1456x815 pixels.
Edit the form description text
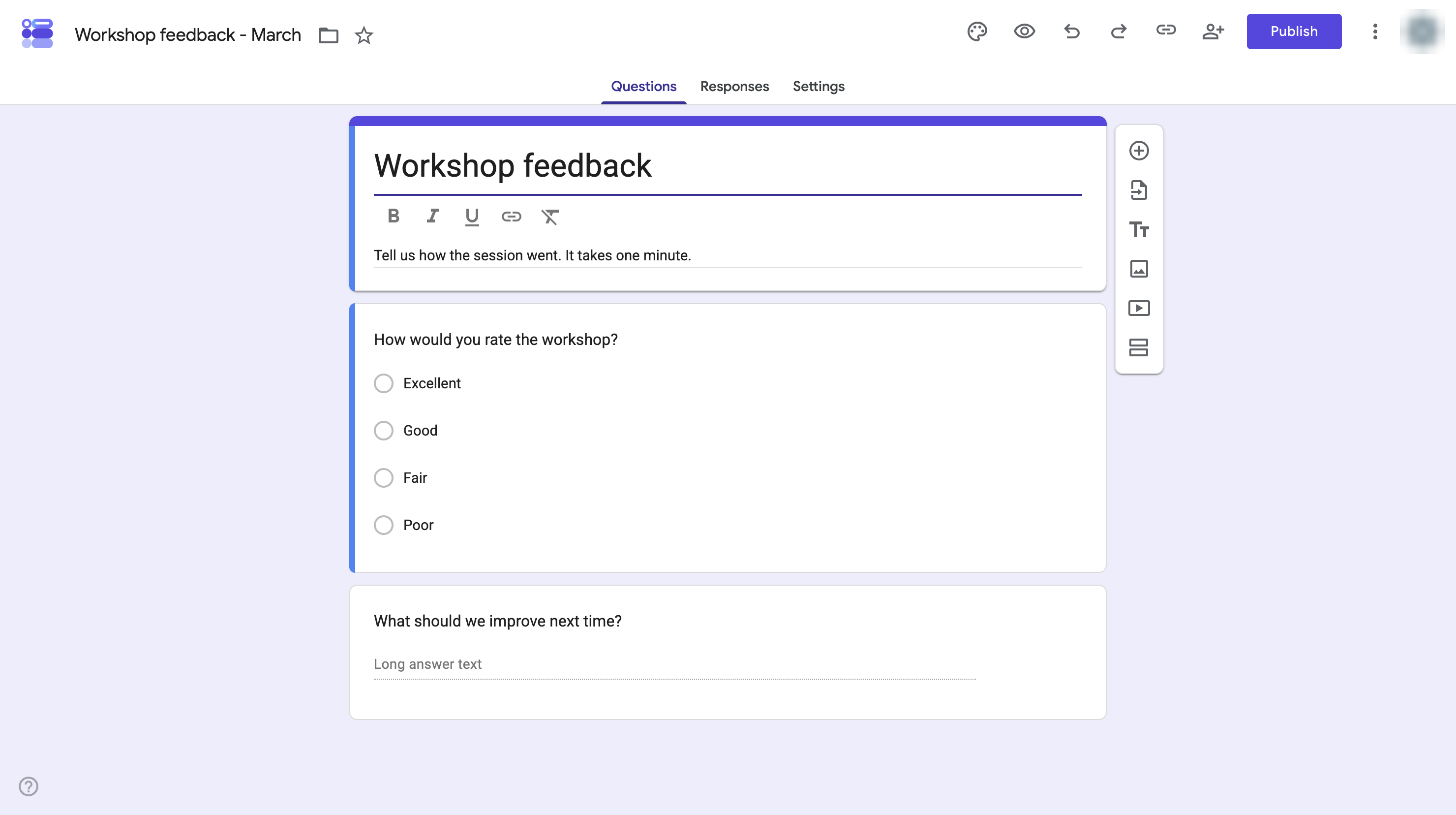point(728,255)
